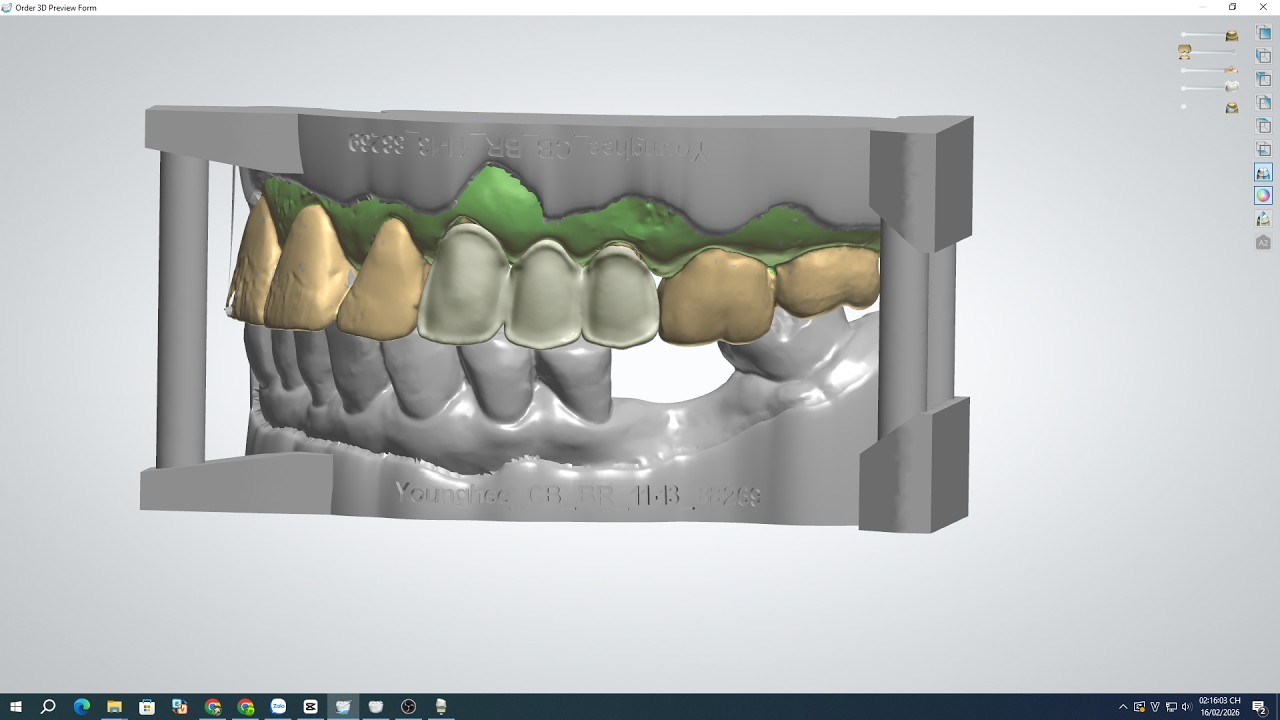The width and height of the screenshot is (1280, 720).
Task: Open CapCut from taskbar
Action: click(x=310, y=707)
